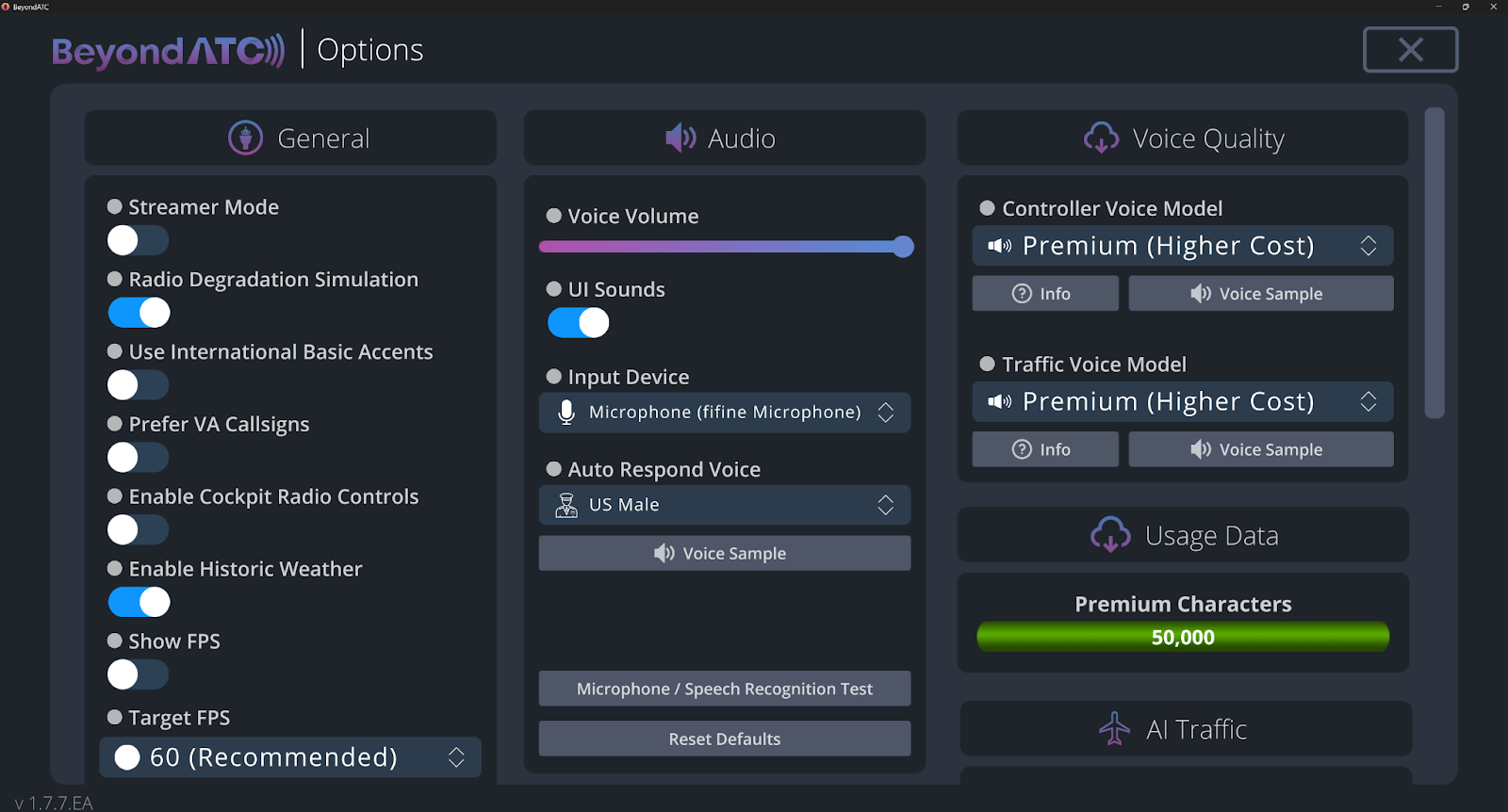
Task: Click the AI Traffic airplane icon
Action: click(x=1114, y=729)
